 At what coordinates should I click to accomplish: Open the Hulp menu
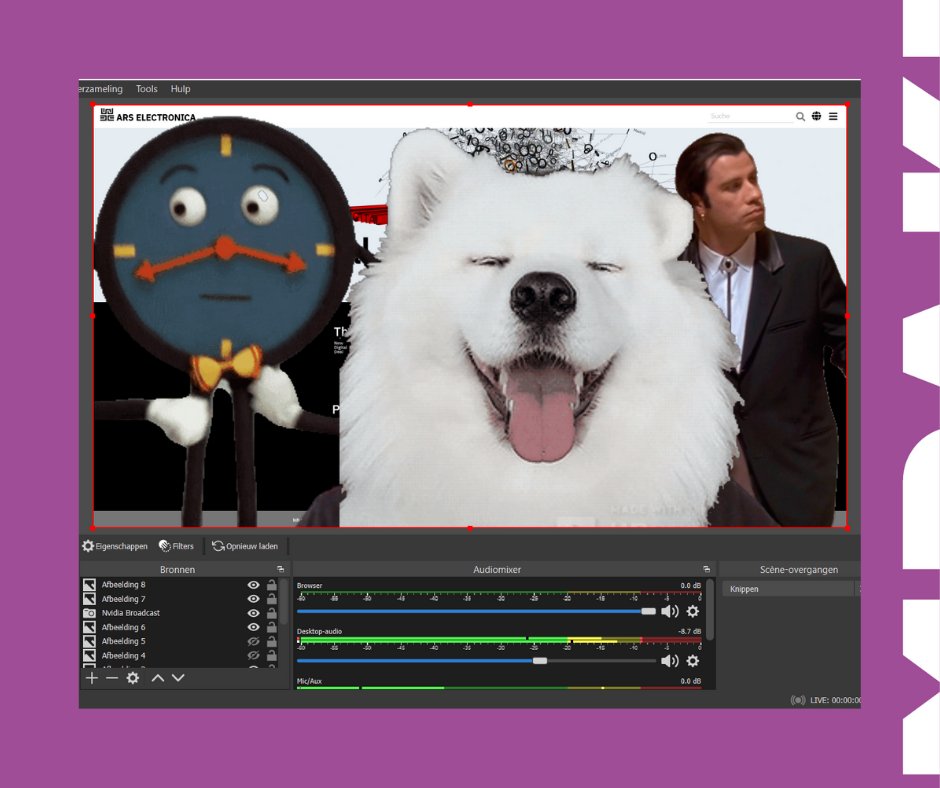(x=180, y=89)
